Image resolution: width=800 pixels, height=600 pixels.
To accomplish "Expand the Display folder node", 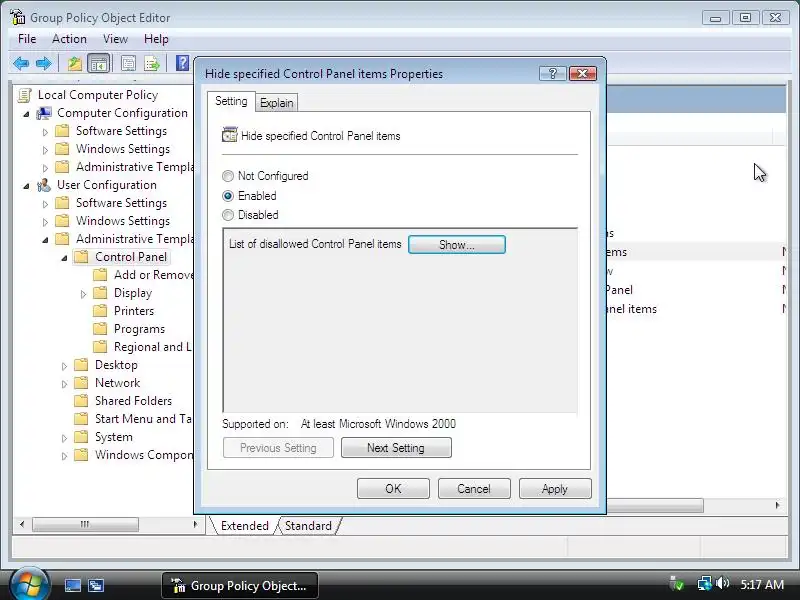I will click(x=83, y=294).
